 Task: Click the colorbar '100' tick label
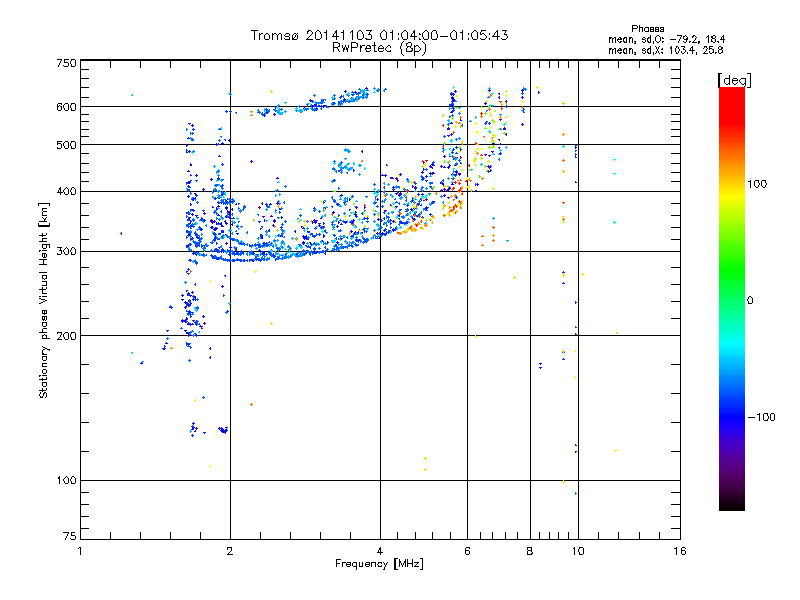[757, 184]
